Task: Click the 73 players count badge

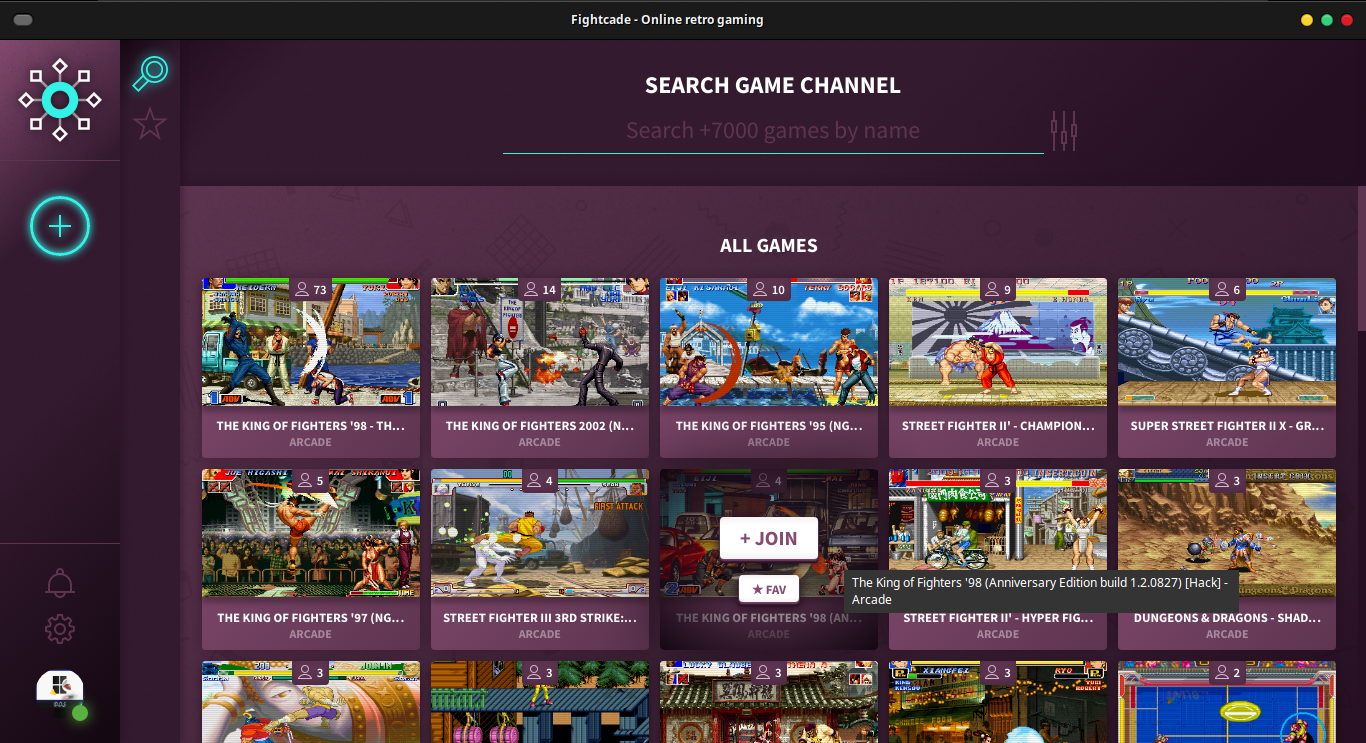Action: [x=311, y=290]
